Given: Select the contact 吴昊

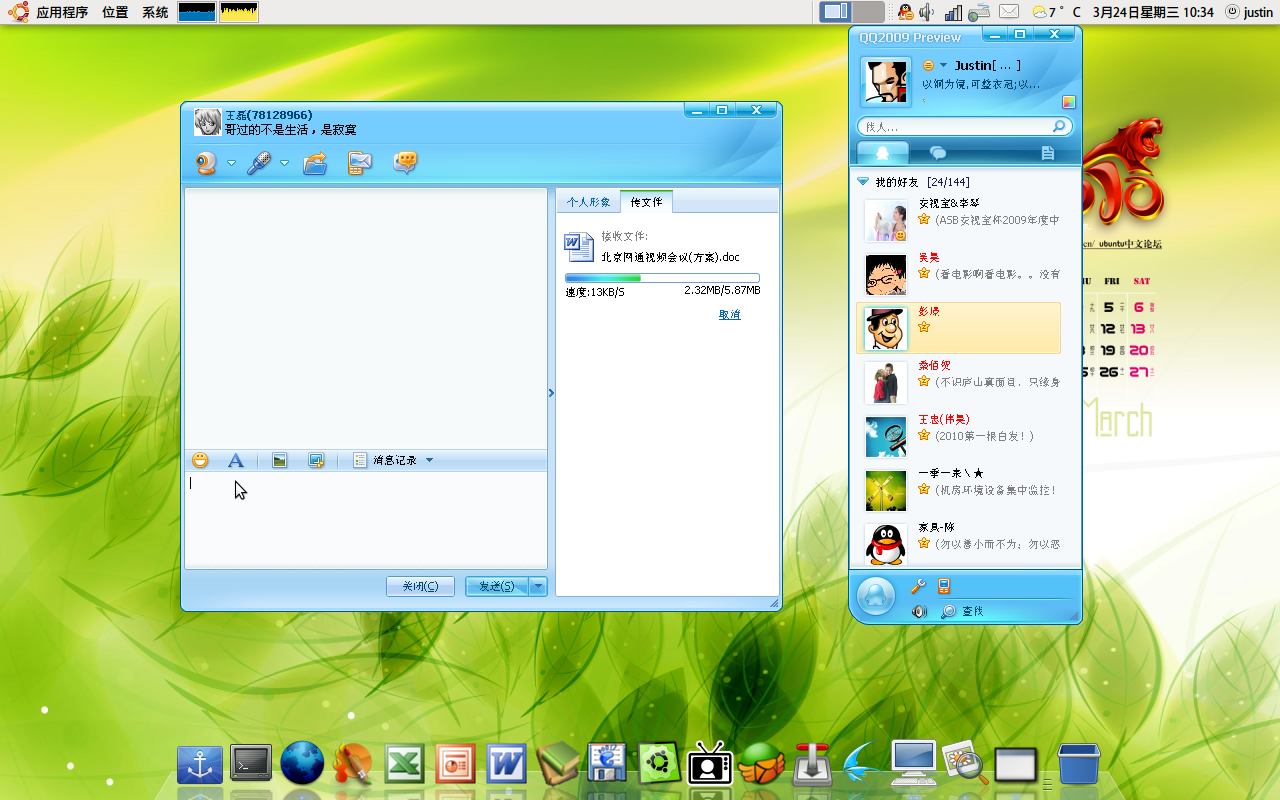Looking at the screenshot, I should [x=958, y=274].
